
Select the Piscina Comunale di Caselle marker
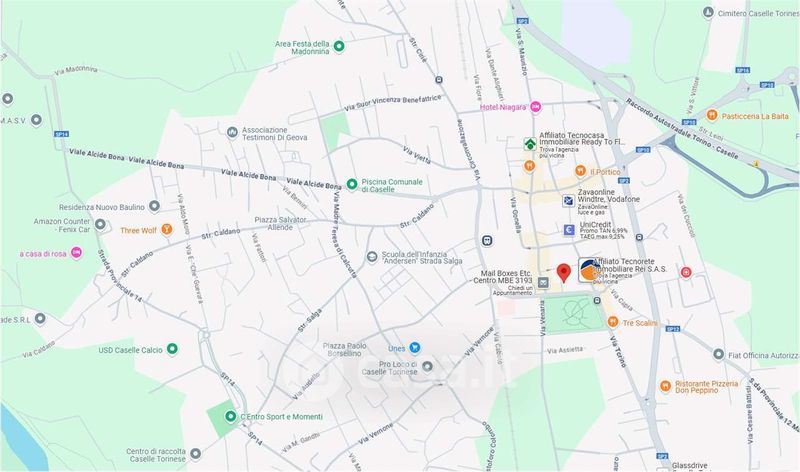[352, 184]
